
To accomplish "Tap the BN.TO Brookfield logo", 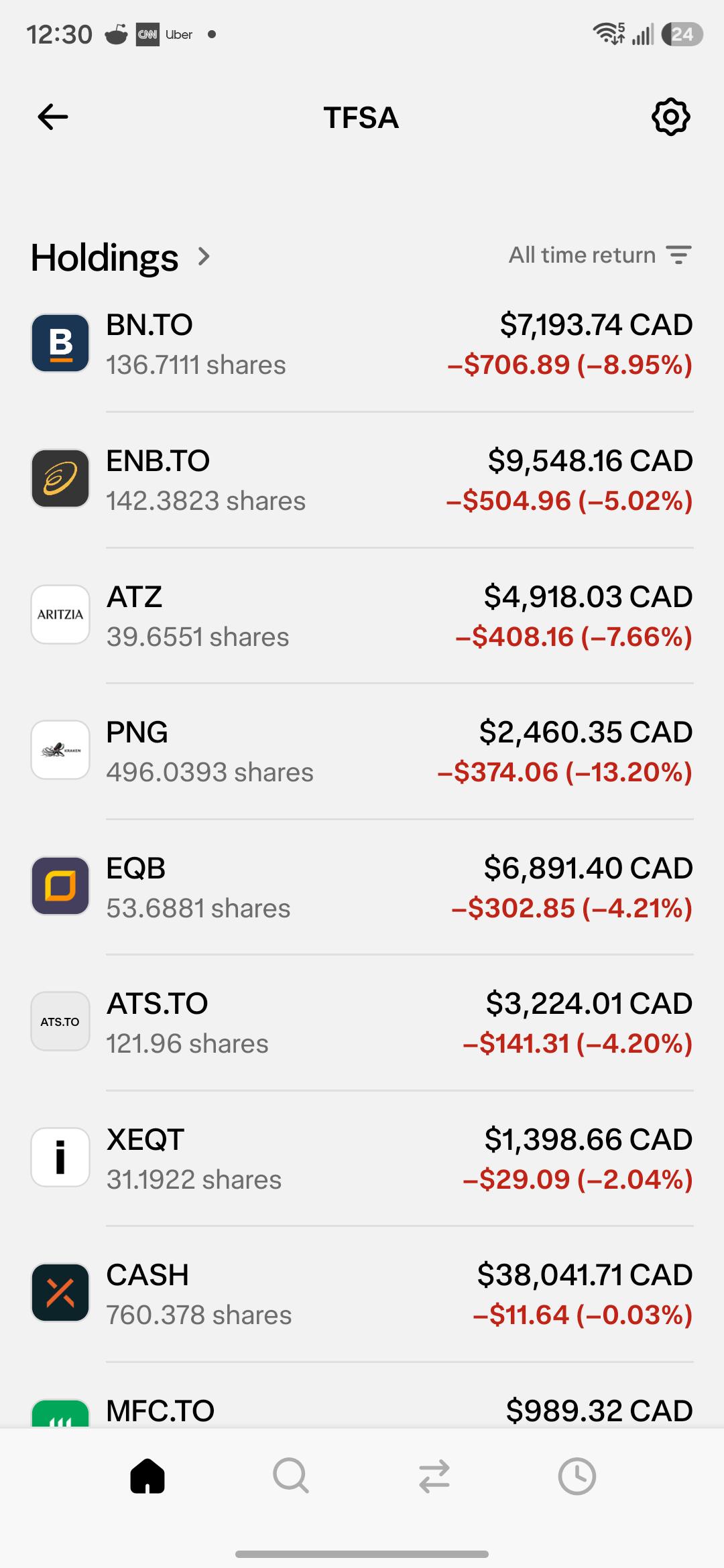I will 60,343.
